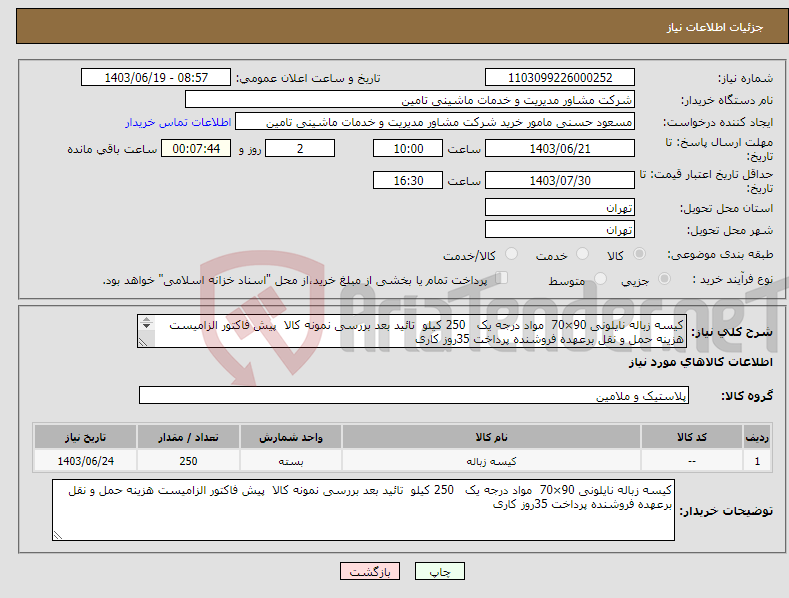Screen dimensions: 789x598
Task: Click the response deadline date 1403/06/21
Action: [x=560, y=148]
